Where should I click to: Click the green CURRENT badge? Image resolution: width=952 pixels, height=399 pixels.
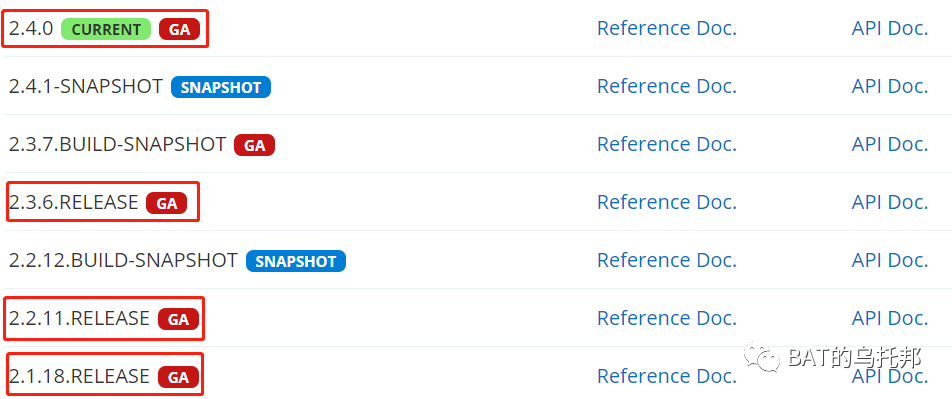[106, 29]
